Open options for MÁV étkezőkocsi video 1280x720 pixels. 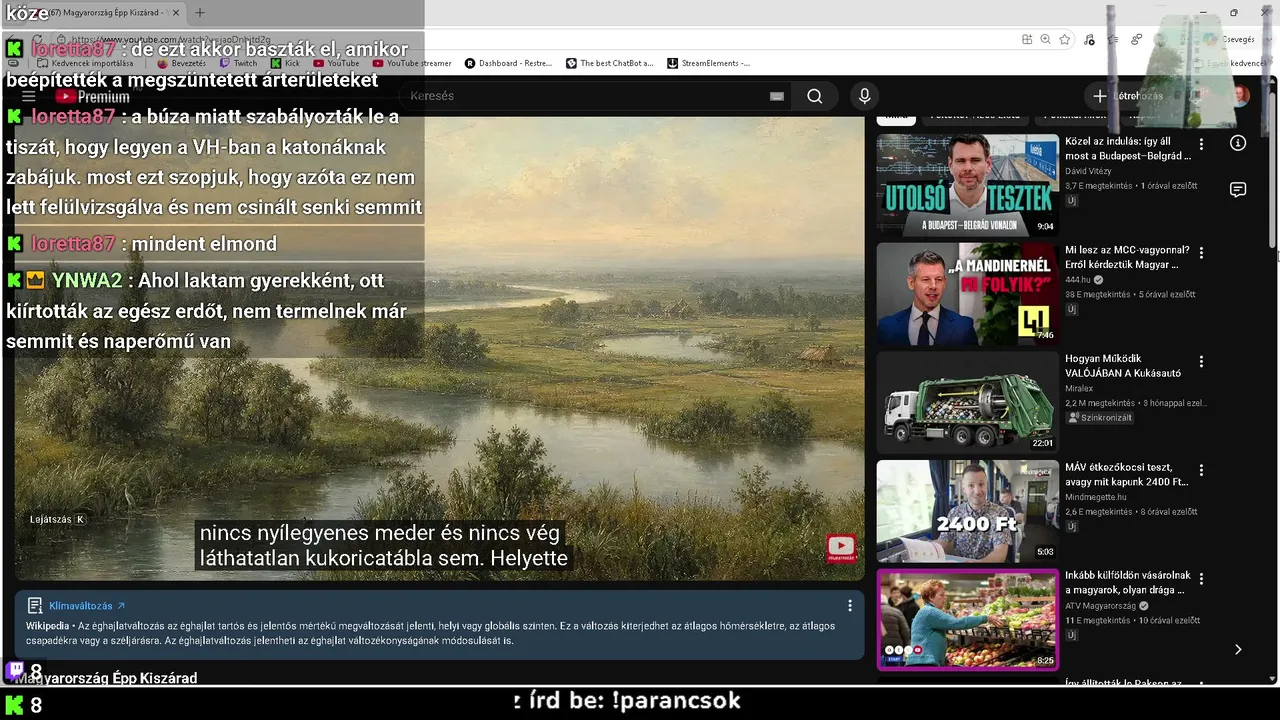pos(1201,470)
